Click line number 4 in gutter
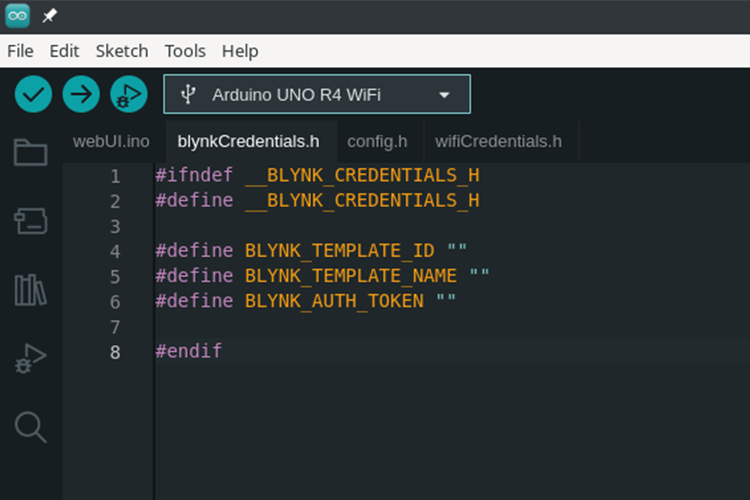Viewport: 750px width, 500px height. tap(115, 251)
